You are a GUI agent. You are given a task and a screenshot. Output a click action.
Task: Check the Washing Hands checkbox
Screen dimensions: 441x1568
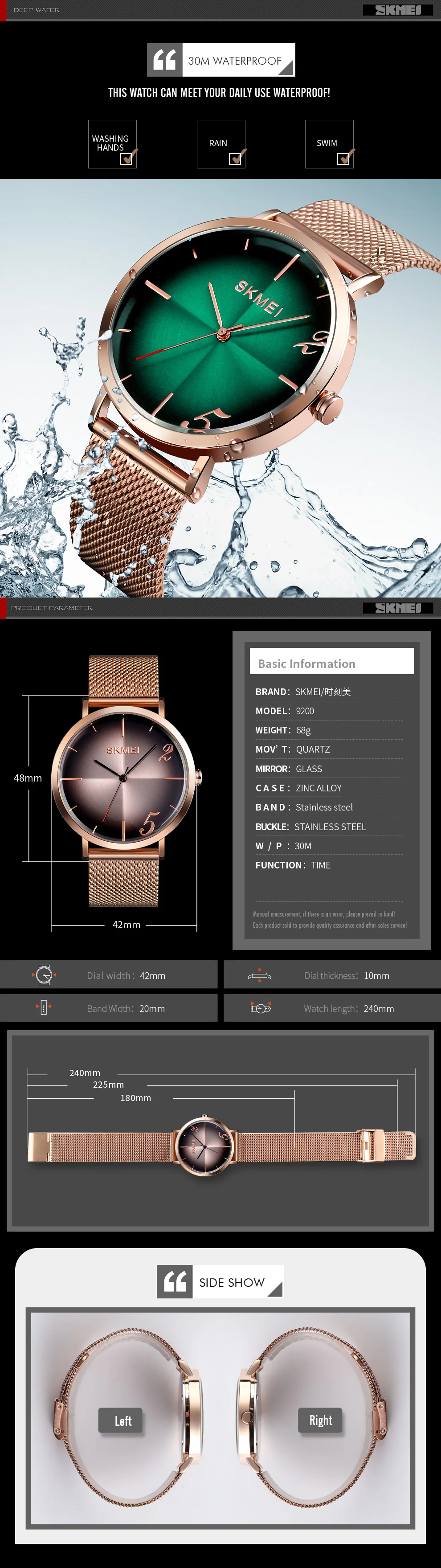click(127, 158)
